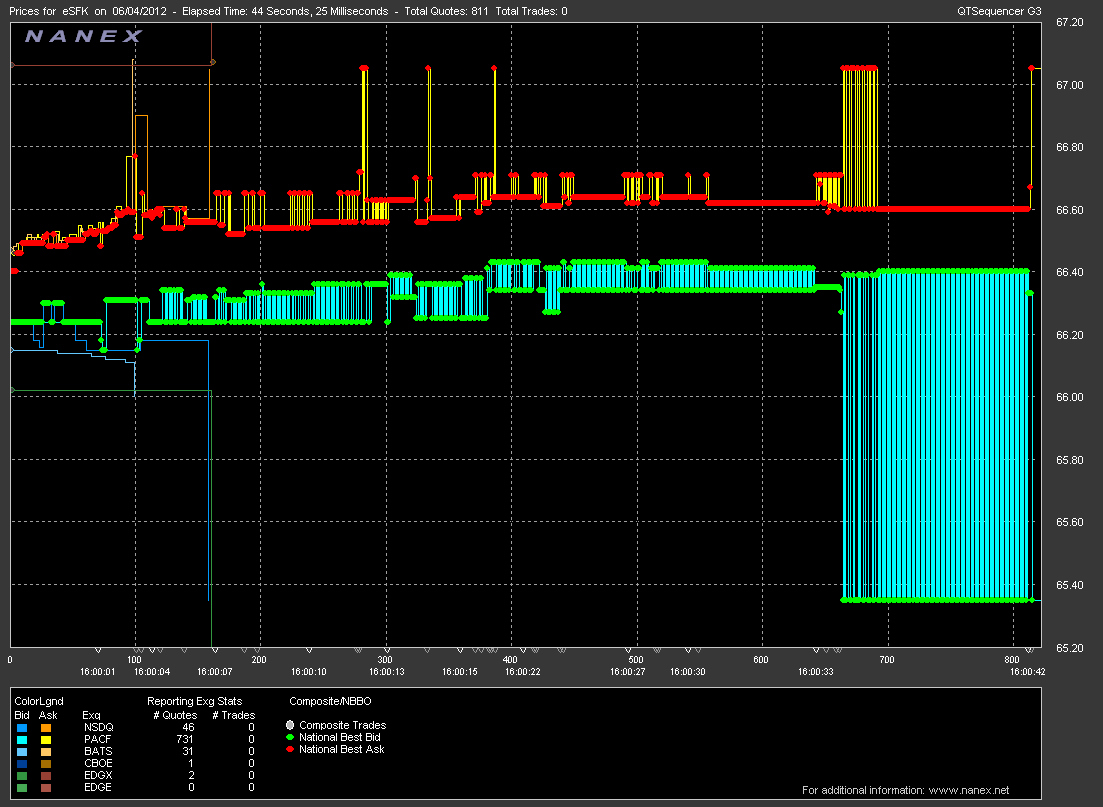Select the EDGX exchange label
This screenshot has height=807, width=1103.
click(x=98, y=775)
